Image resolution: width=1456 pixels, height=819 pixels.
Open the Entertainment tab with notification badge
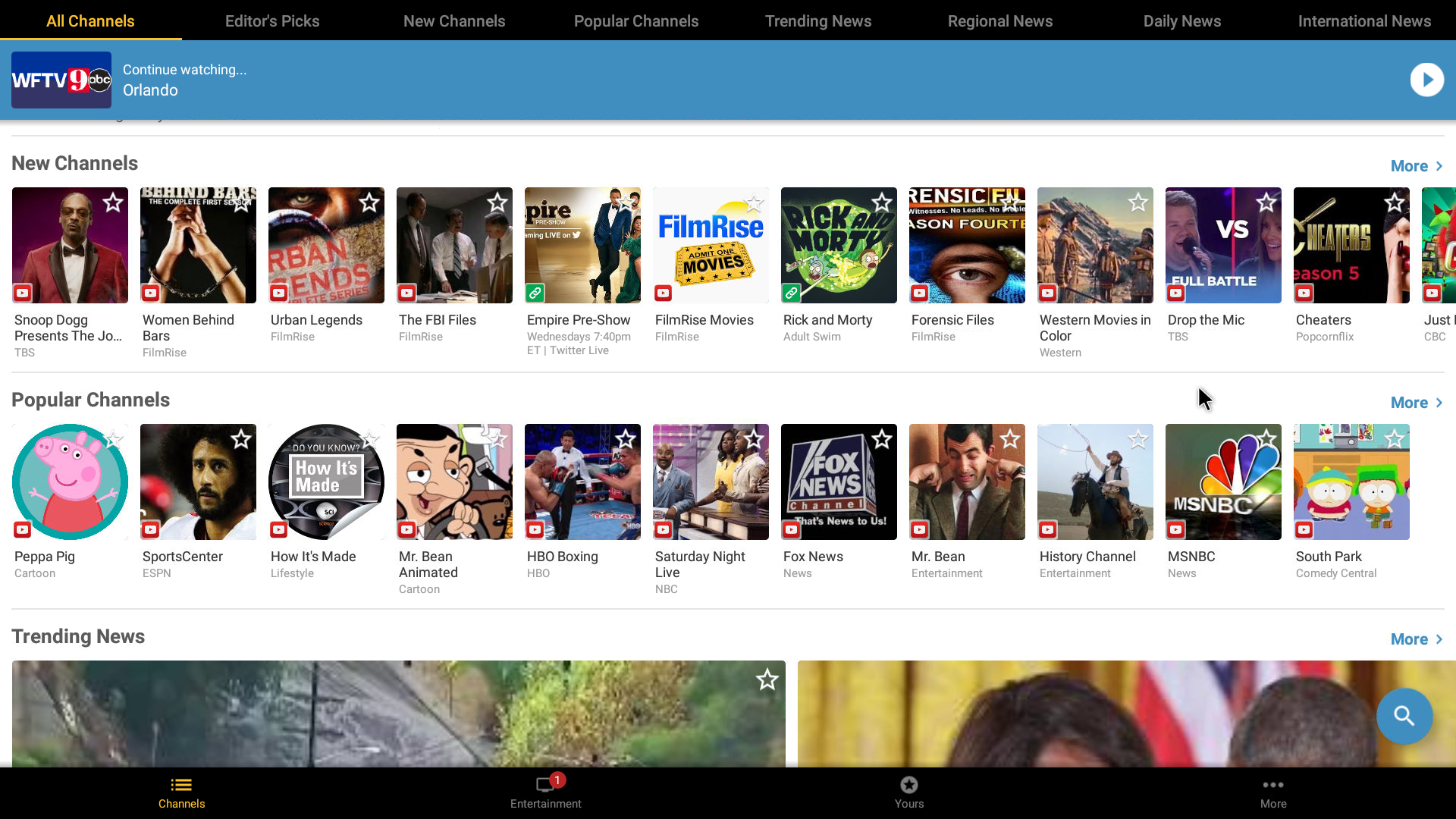tap(545, 793)
